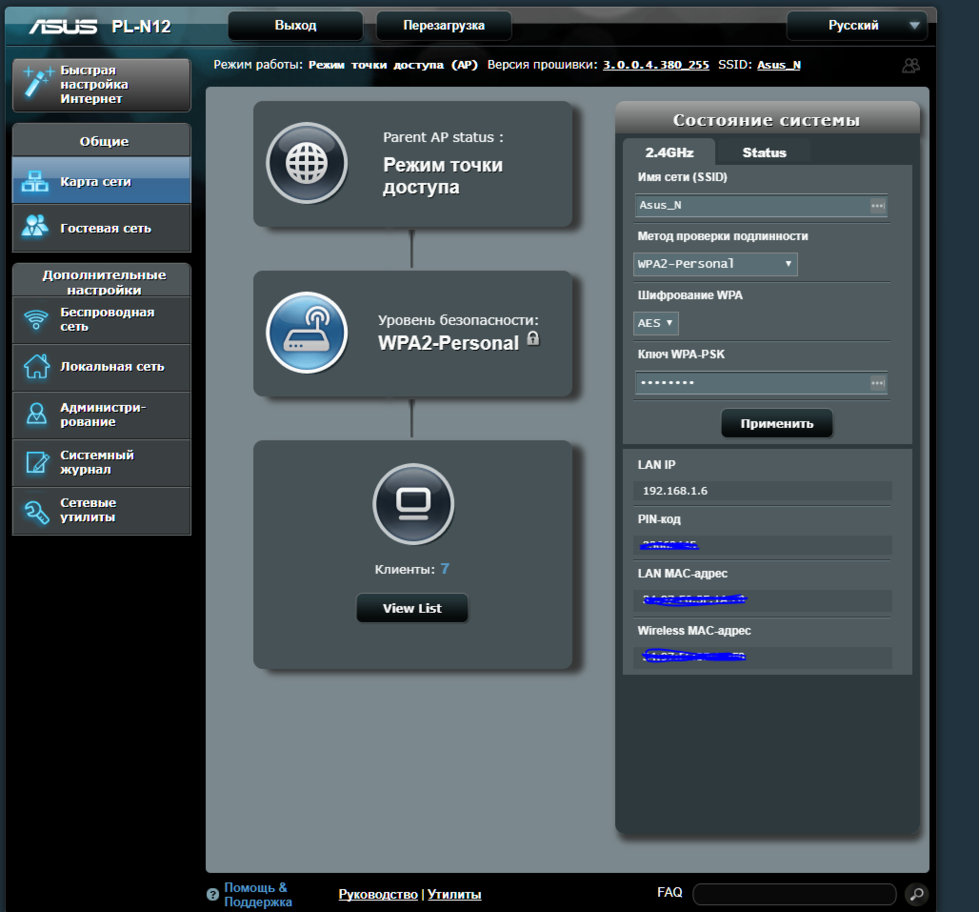979x912 pixels.
Task: Click the users icon in top right corner
Action: [x=910, y=65]
